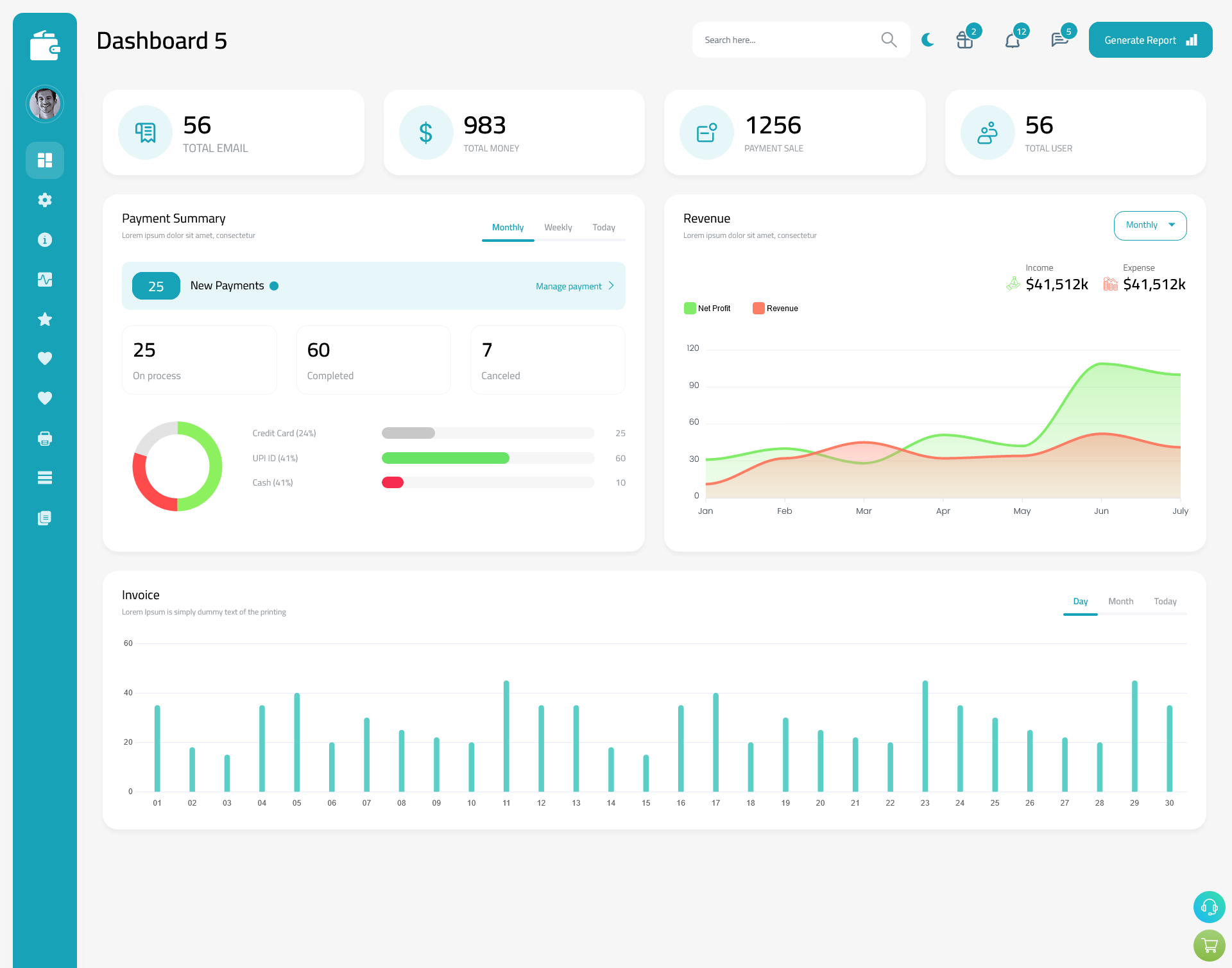Click the document icon in sidebar
Viewport: 1232px width, 968px height.
pyautogui.click(x=43, y=518)
